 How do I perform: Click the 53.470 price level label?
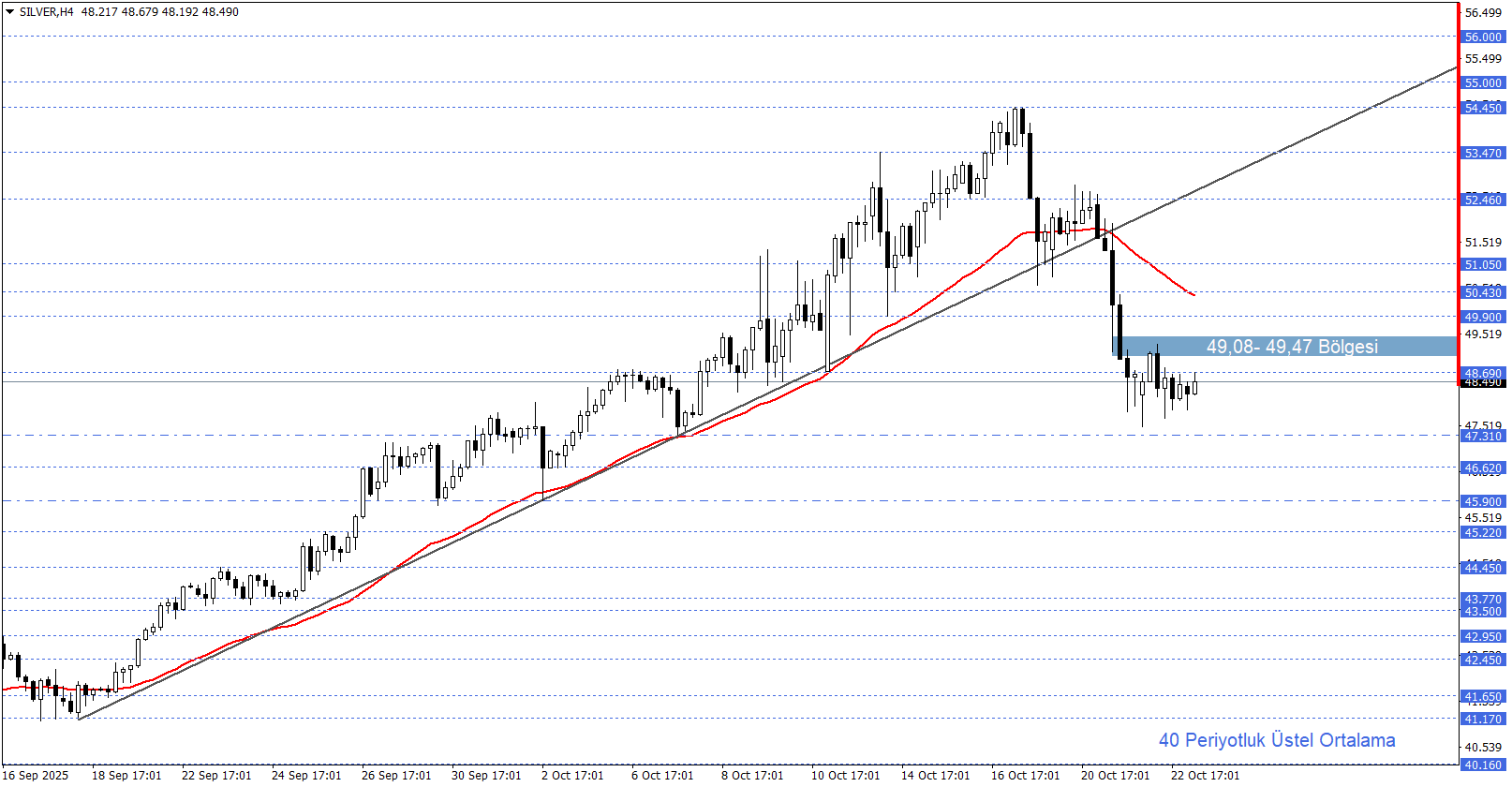(1483, 154)
